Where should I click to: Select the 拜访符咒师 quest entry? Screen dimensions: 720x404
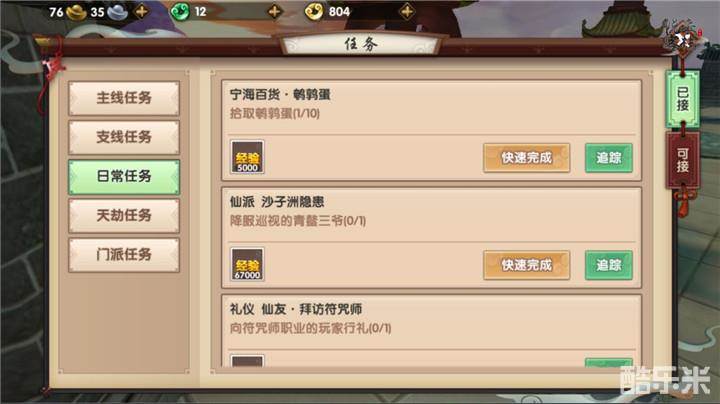point(431,331)
